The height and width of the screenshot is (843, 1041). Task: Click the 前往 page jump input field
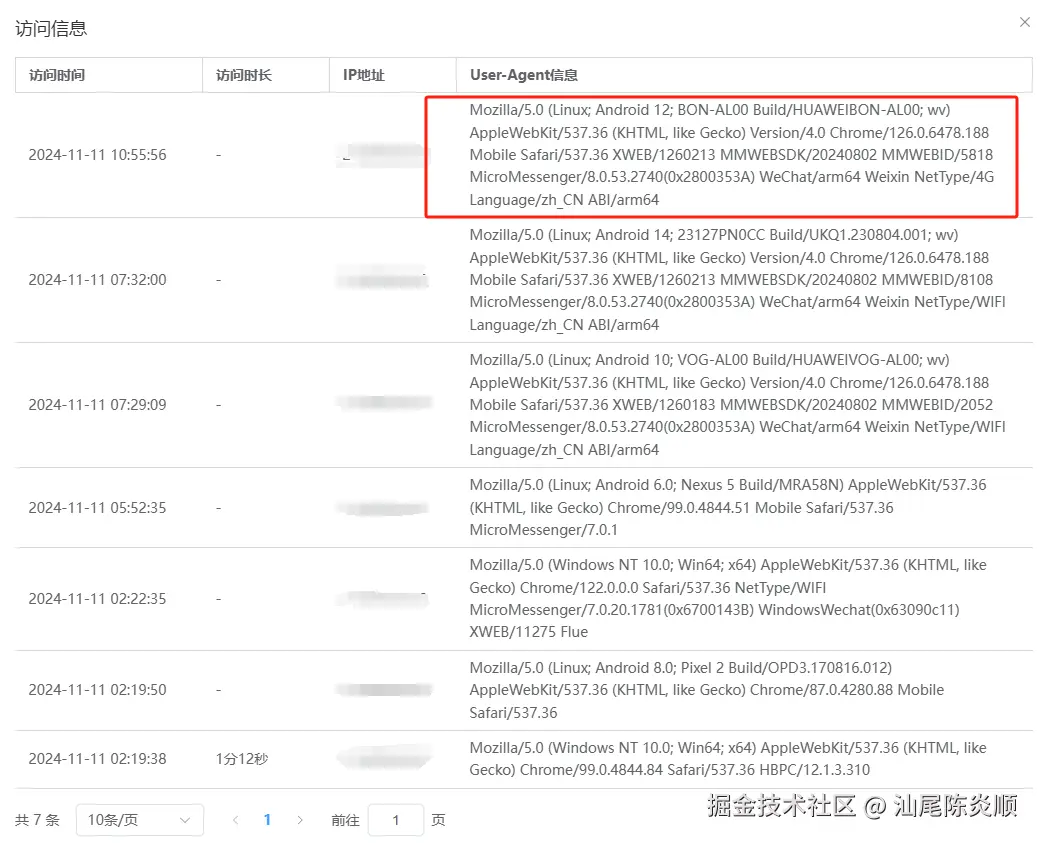[x=396, y=819]
